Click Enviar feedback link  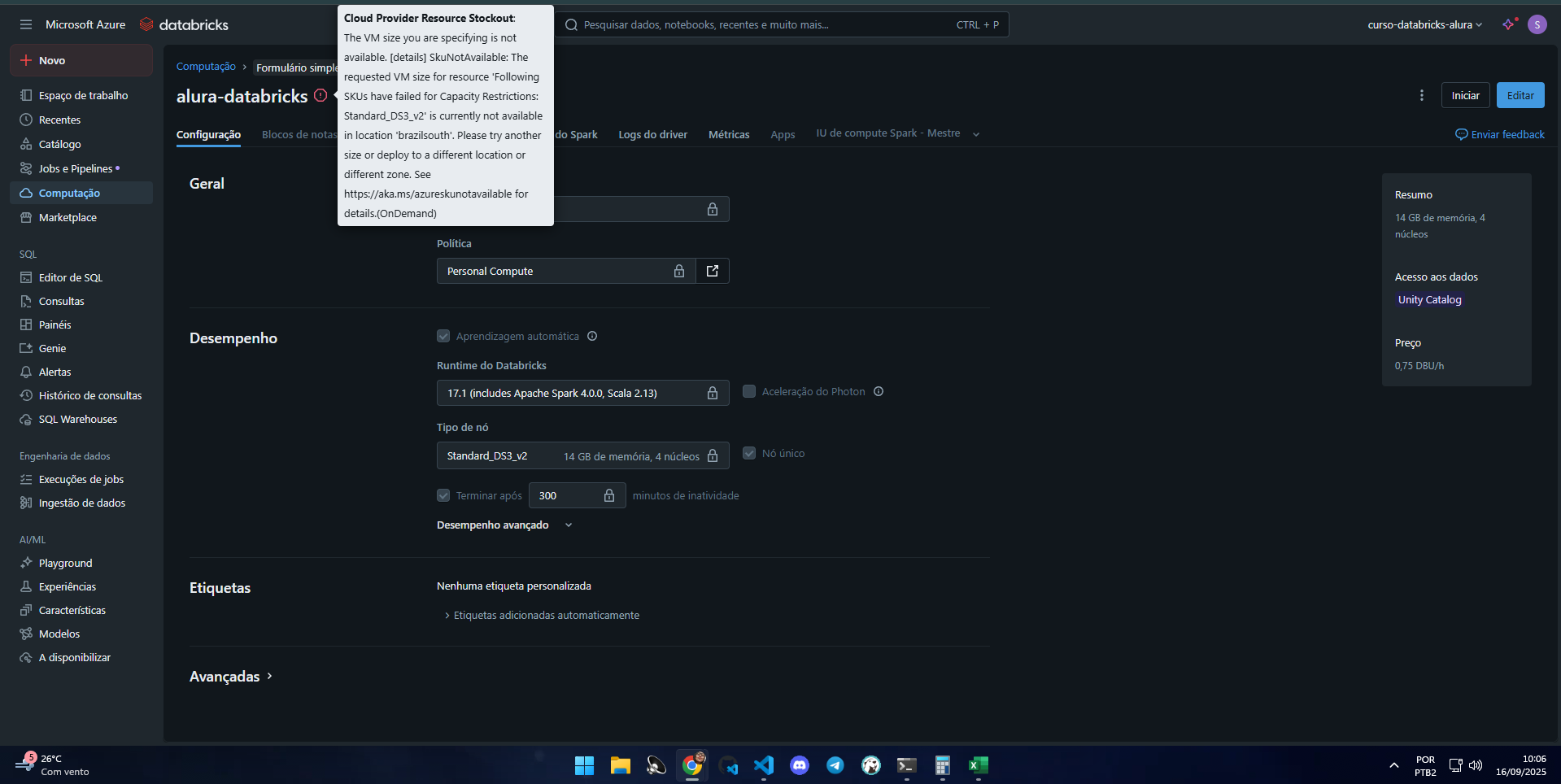pos(1500,134)
